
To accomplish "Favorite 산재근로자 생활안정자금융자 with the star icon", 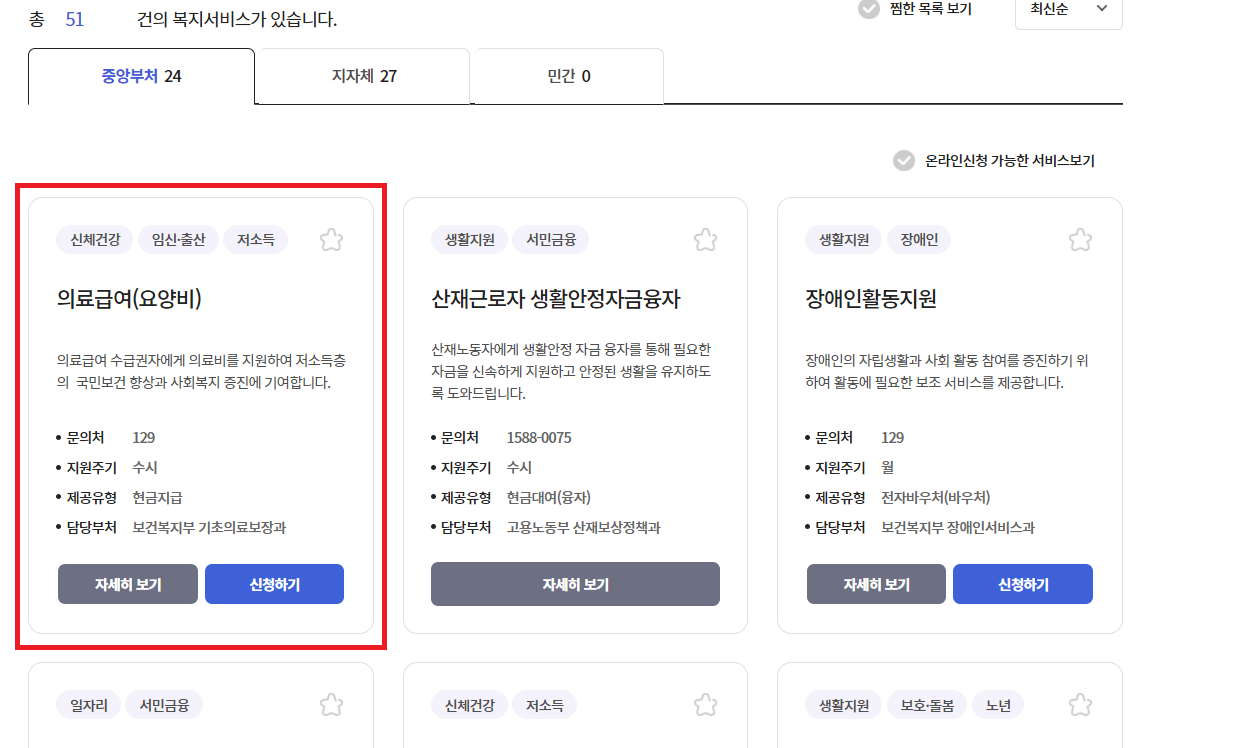I will 706,240.
